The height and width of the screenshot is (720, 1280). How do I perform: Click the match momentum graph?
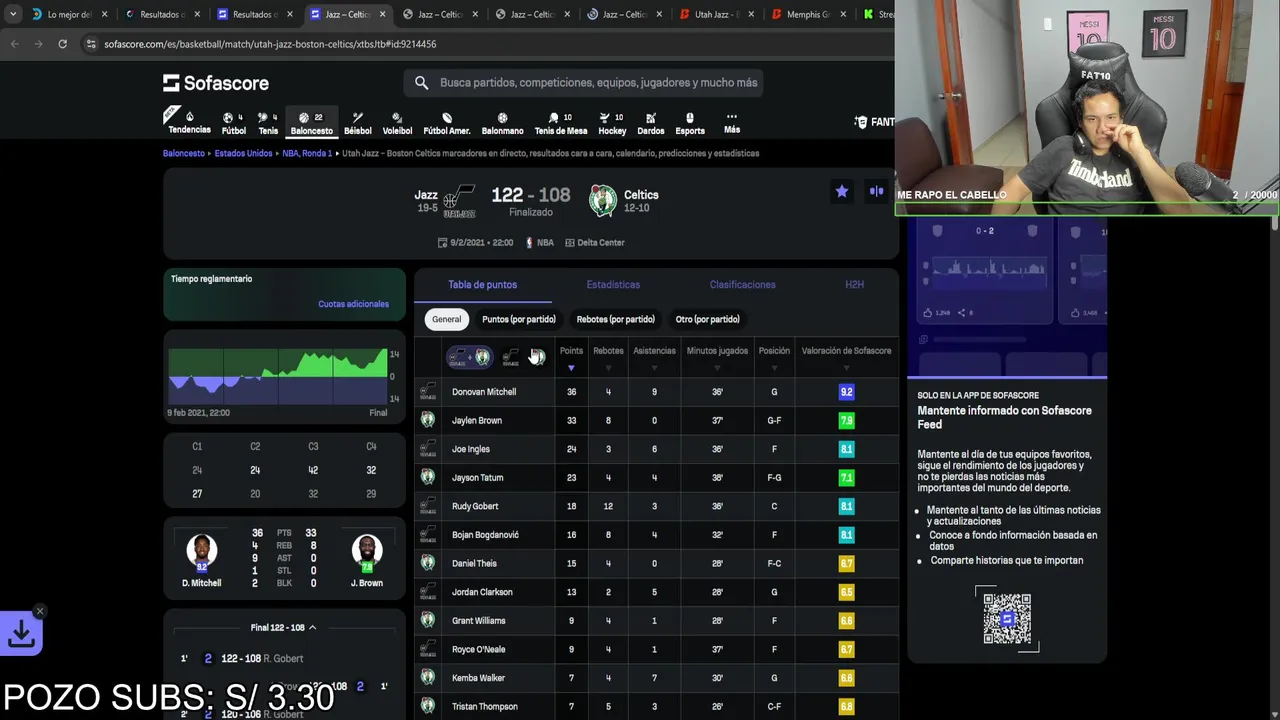(278, 377)
